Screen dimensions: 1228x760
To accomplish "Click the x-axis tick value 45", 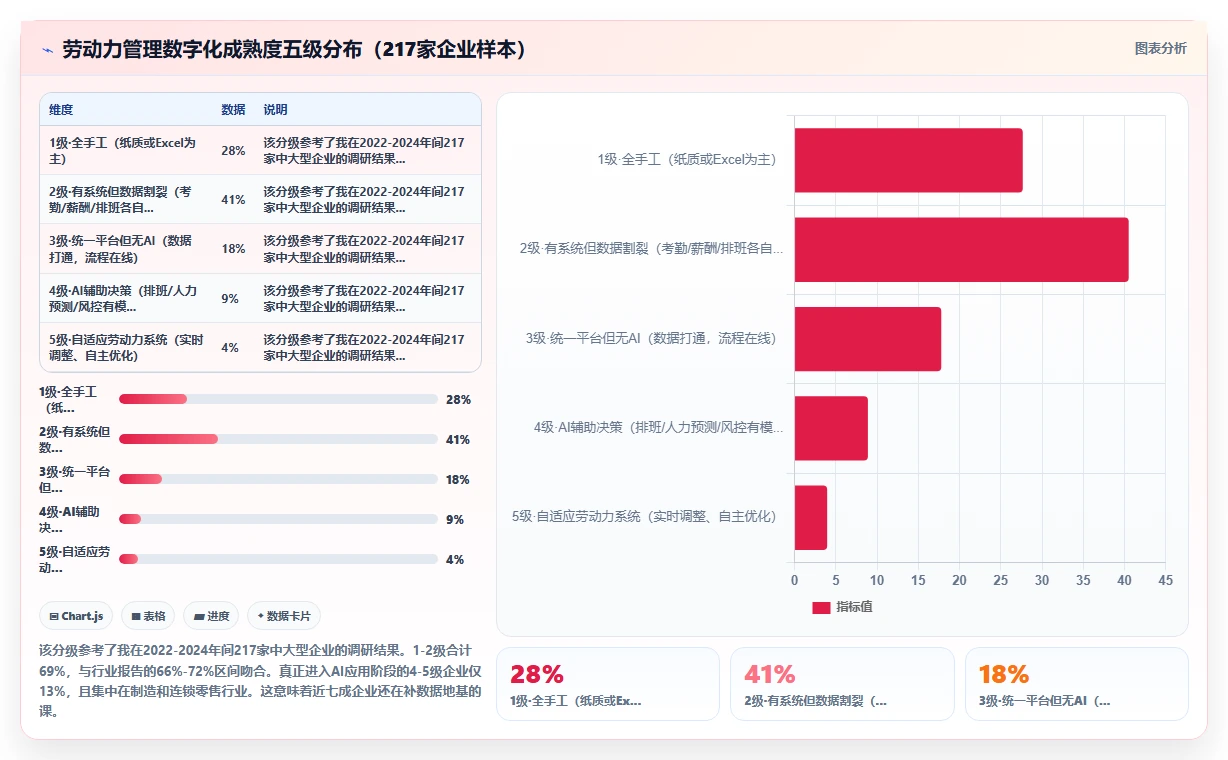I will pos(1165,580).
